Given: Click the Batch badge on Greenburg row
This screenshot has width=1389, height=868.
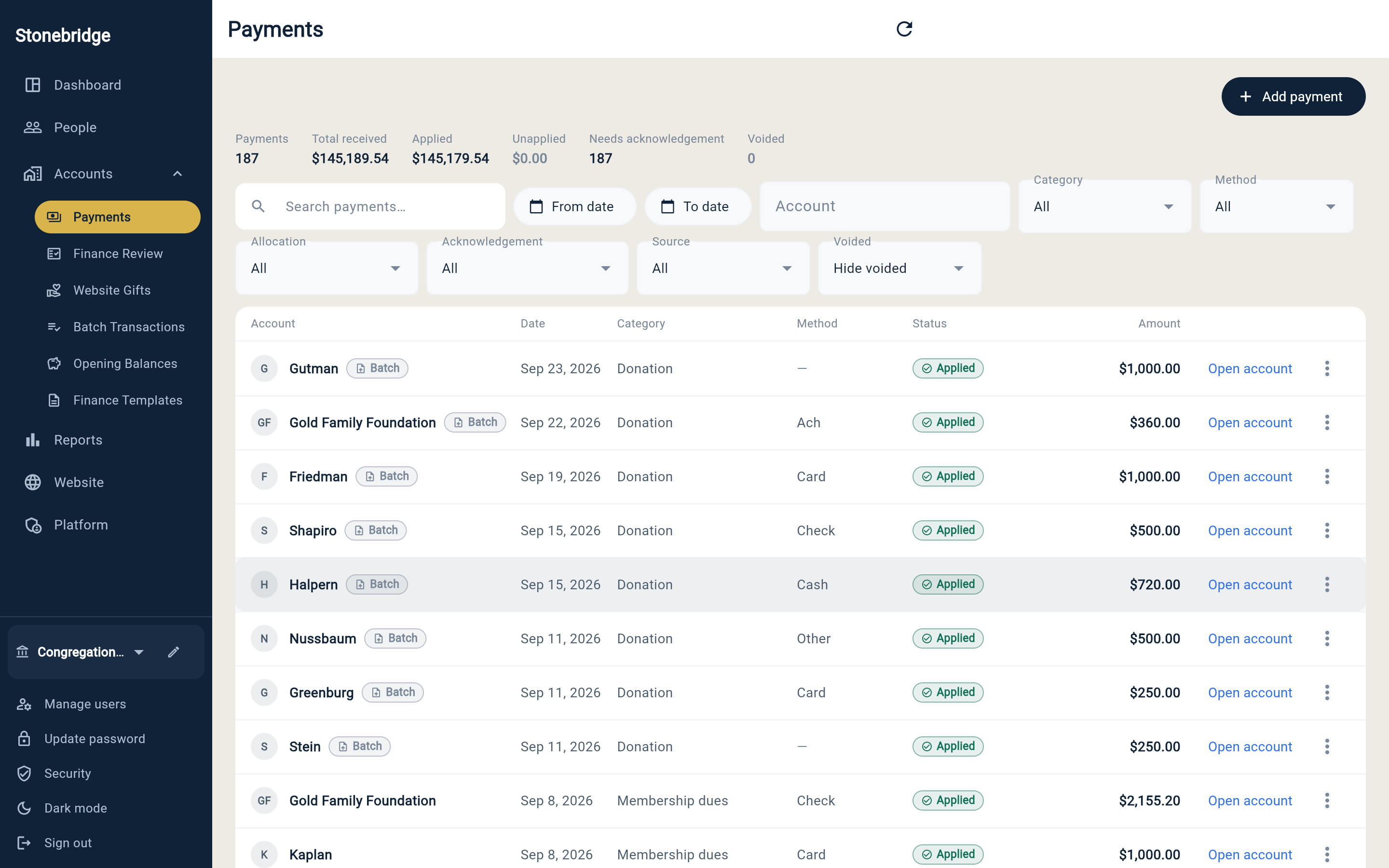Looking at the screenshot, I should 393,692.
